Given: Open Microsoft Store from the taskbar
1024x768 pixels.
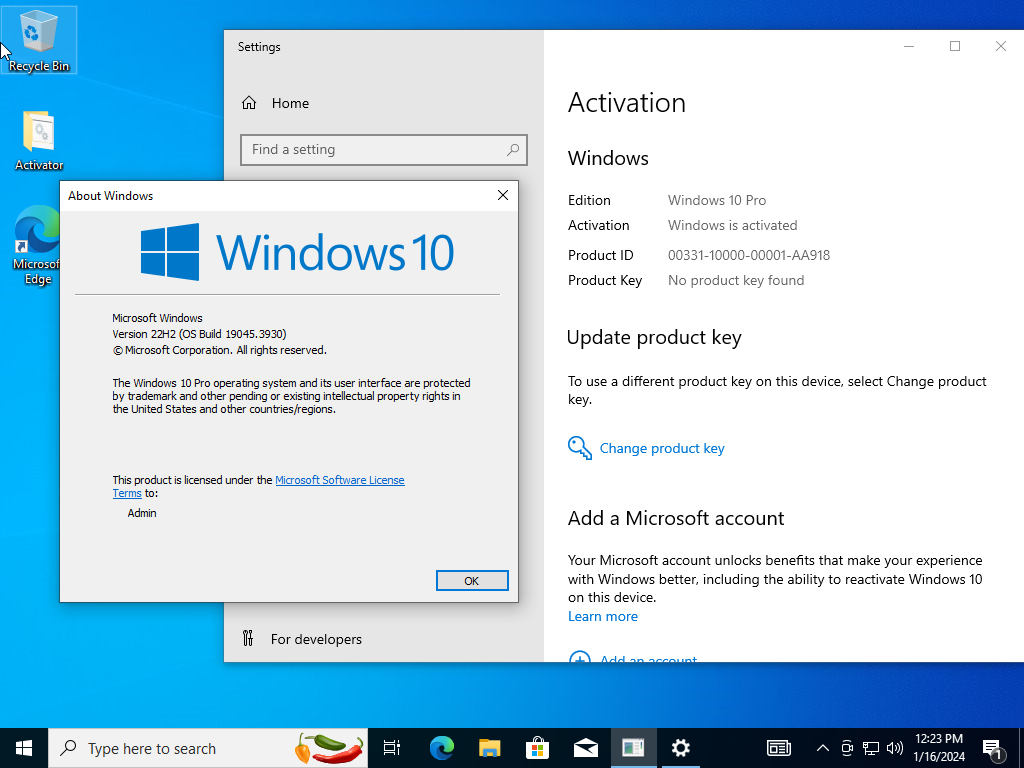Looking at the screenshot, I should (x=537, y=748).
